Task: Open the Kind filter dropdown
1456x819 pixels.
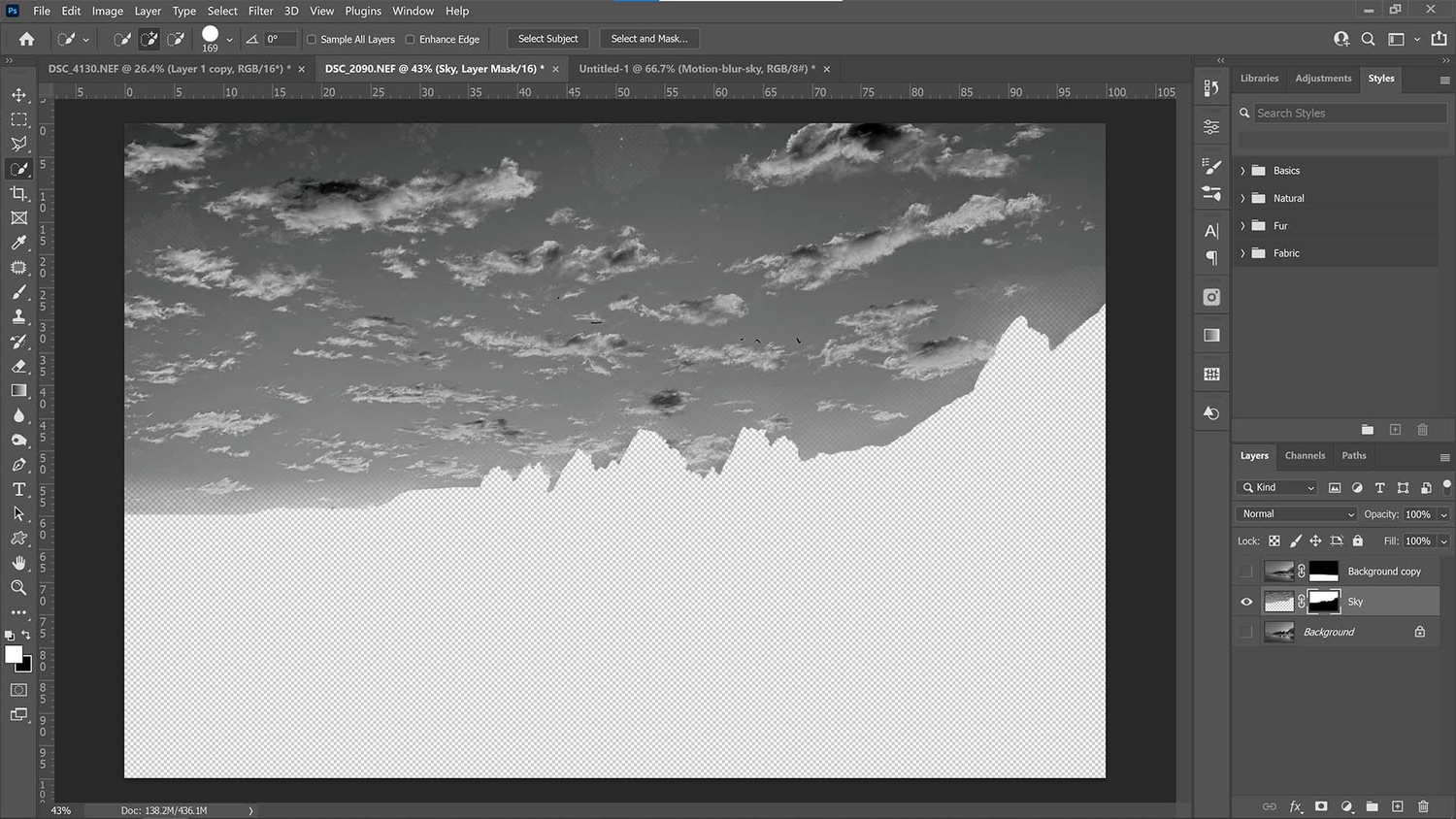Action: coord(1277,488)
